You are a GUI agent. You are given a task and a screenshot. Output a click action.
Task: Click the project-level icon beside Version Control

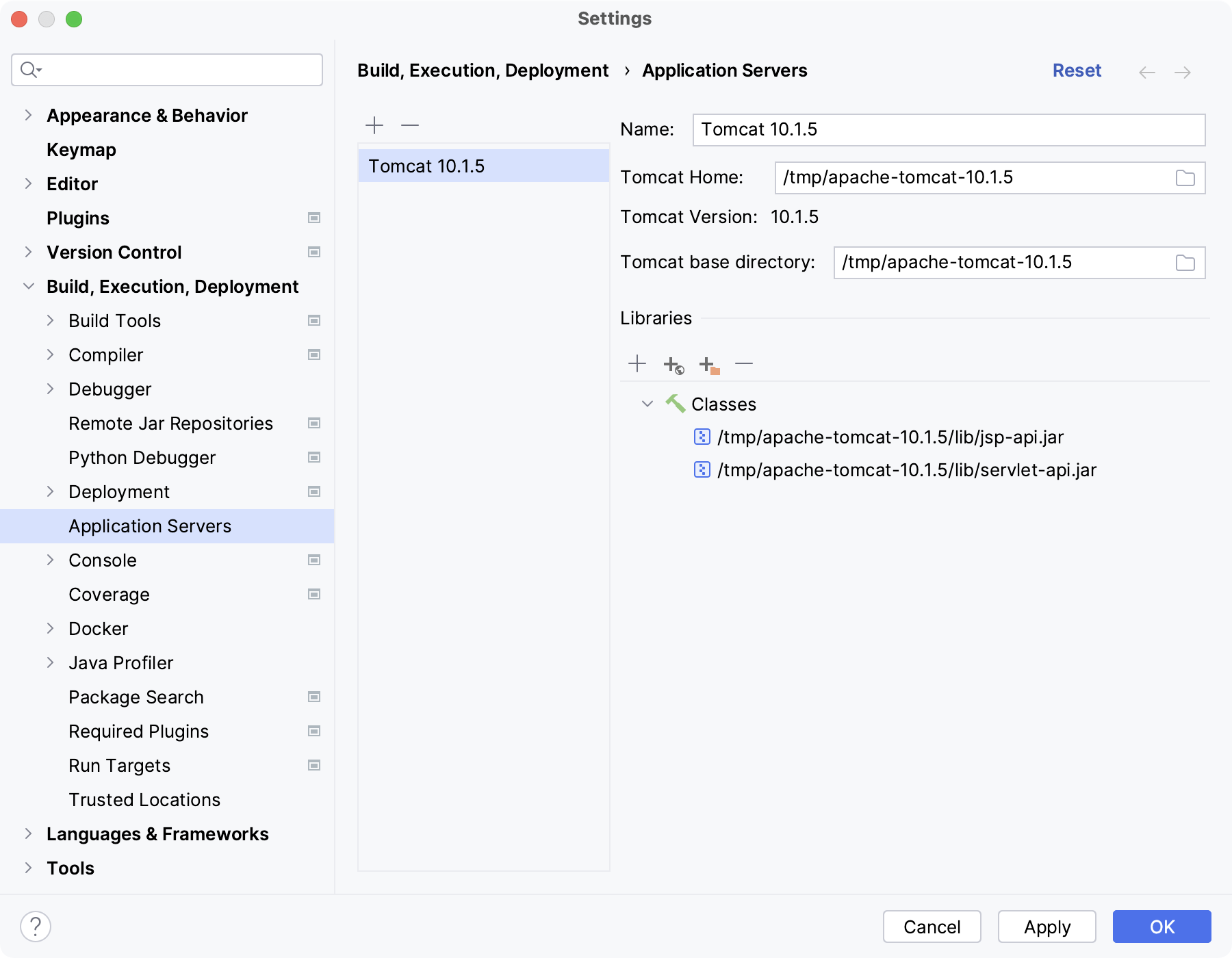pyautogui.click(x=314, y=252)
